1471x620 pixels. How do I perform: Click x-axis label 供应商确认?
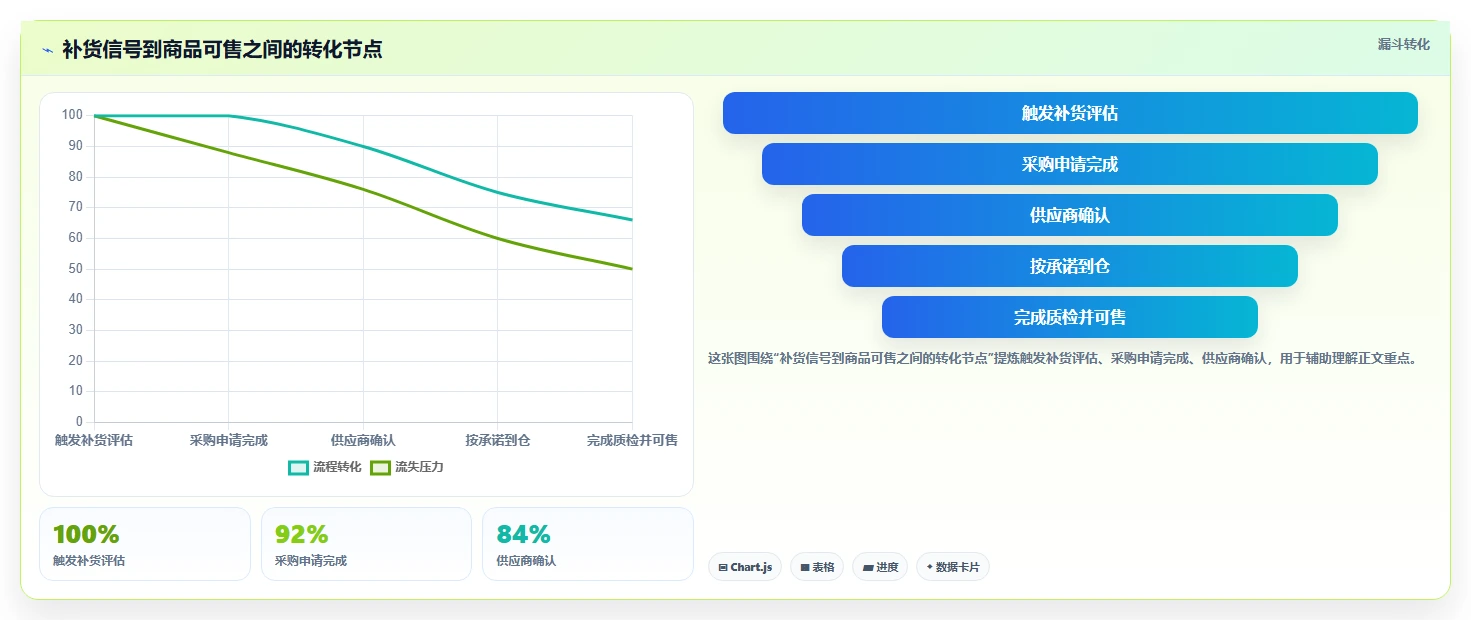(x=363, y=440)
